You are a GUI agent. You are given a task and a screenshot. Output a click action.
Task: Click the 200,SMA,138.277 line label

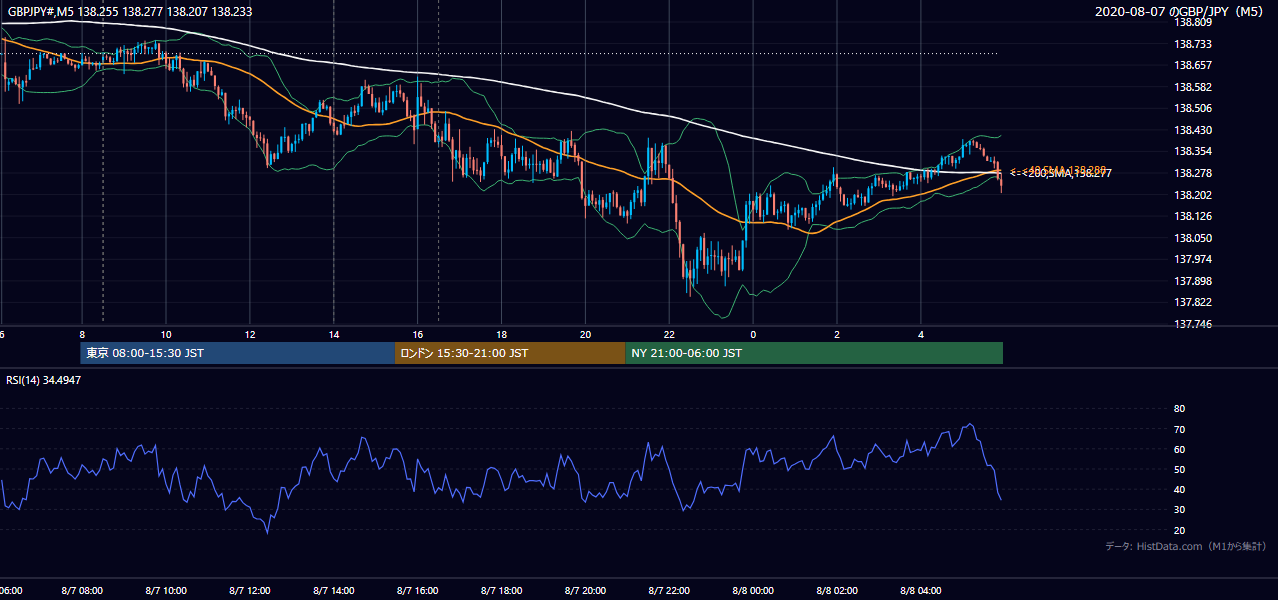[x=1060, y=174]
